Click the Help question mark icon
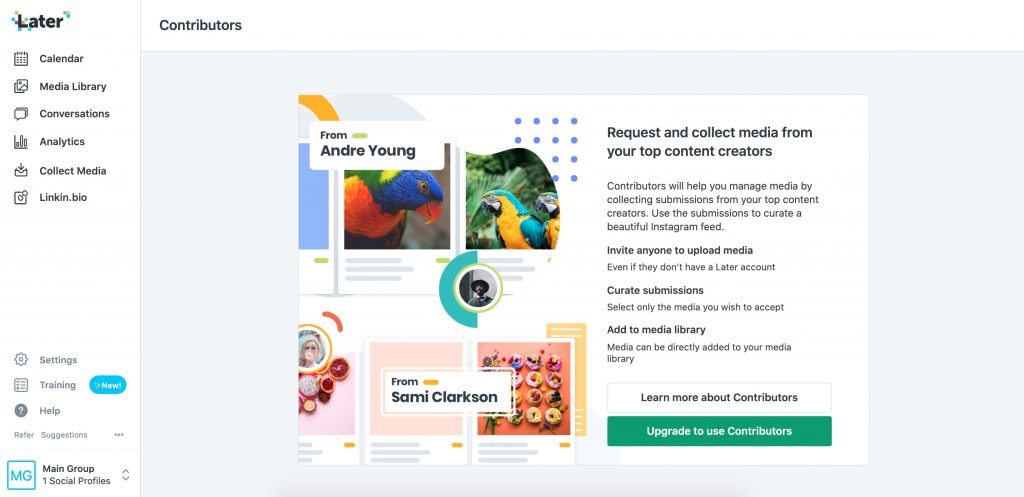Screen dimensions: 1024x497 [x=21, y=411]
